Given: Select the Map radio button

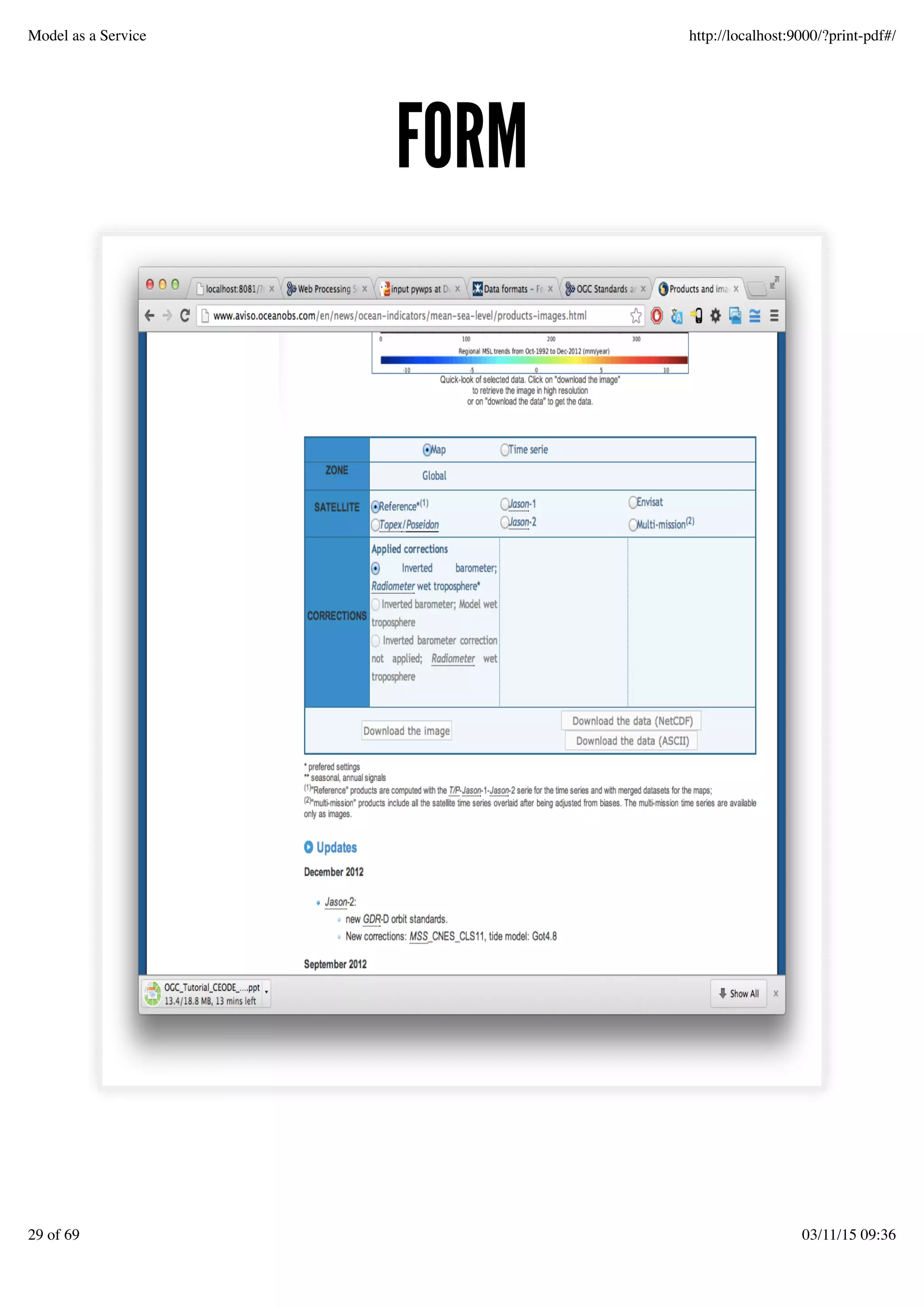Looking at the screenshot, I should pyautogui.click(x=426, y=450).
